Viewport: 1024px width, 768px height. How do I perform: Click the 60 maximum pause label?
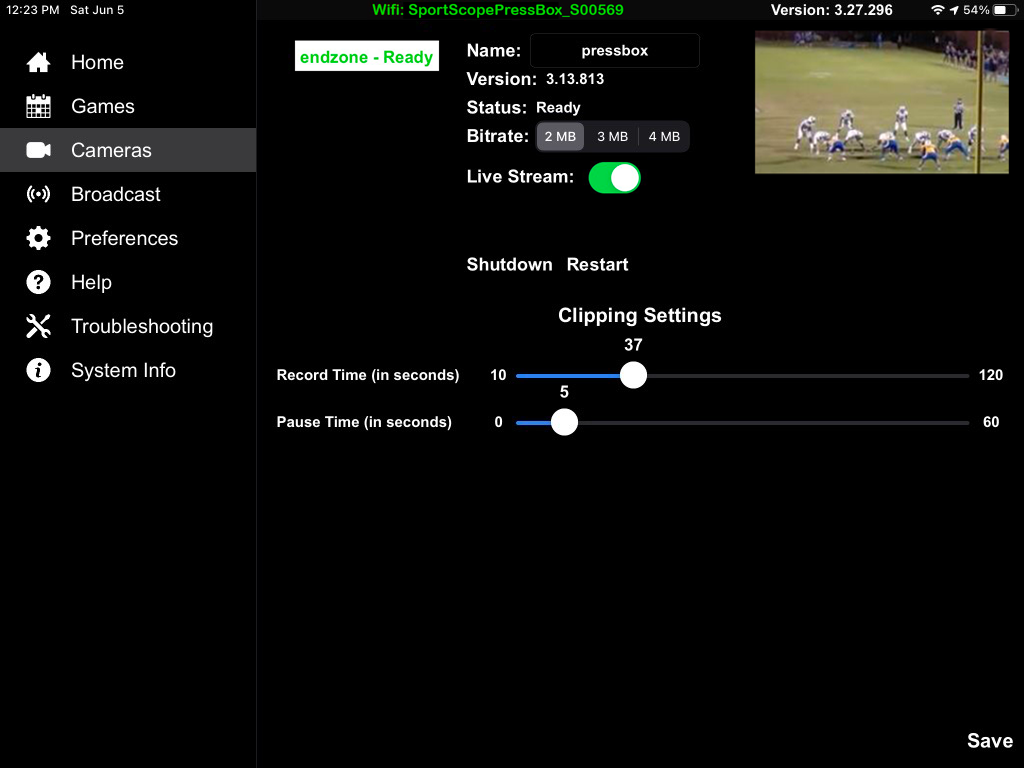click(x=991, y=422)
